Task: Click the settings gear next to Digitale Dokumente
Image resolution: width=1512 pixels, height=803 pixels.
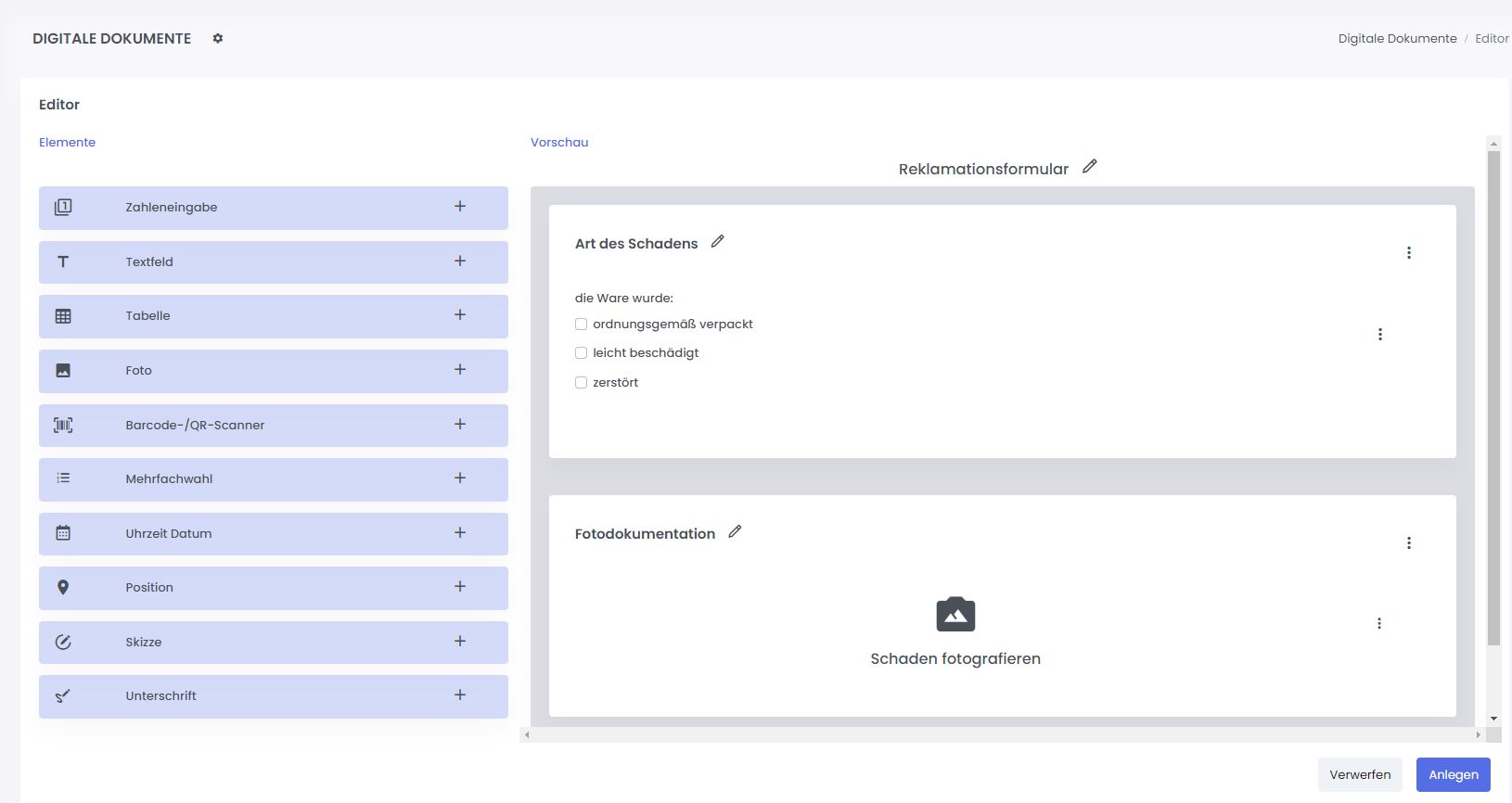Action: [x=218, y=39]
